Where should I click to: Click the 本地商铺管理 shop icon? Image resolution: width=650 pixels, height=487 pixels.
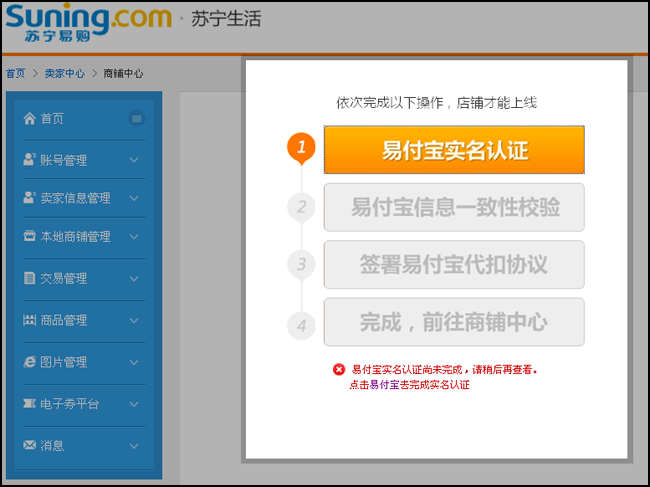pyautogui.click(x=30, y=237)
